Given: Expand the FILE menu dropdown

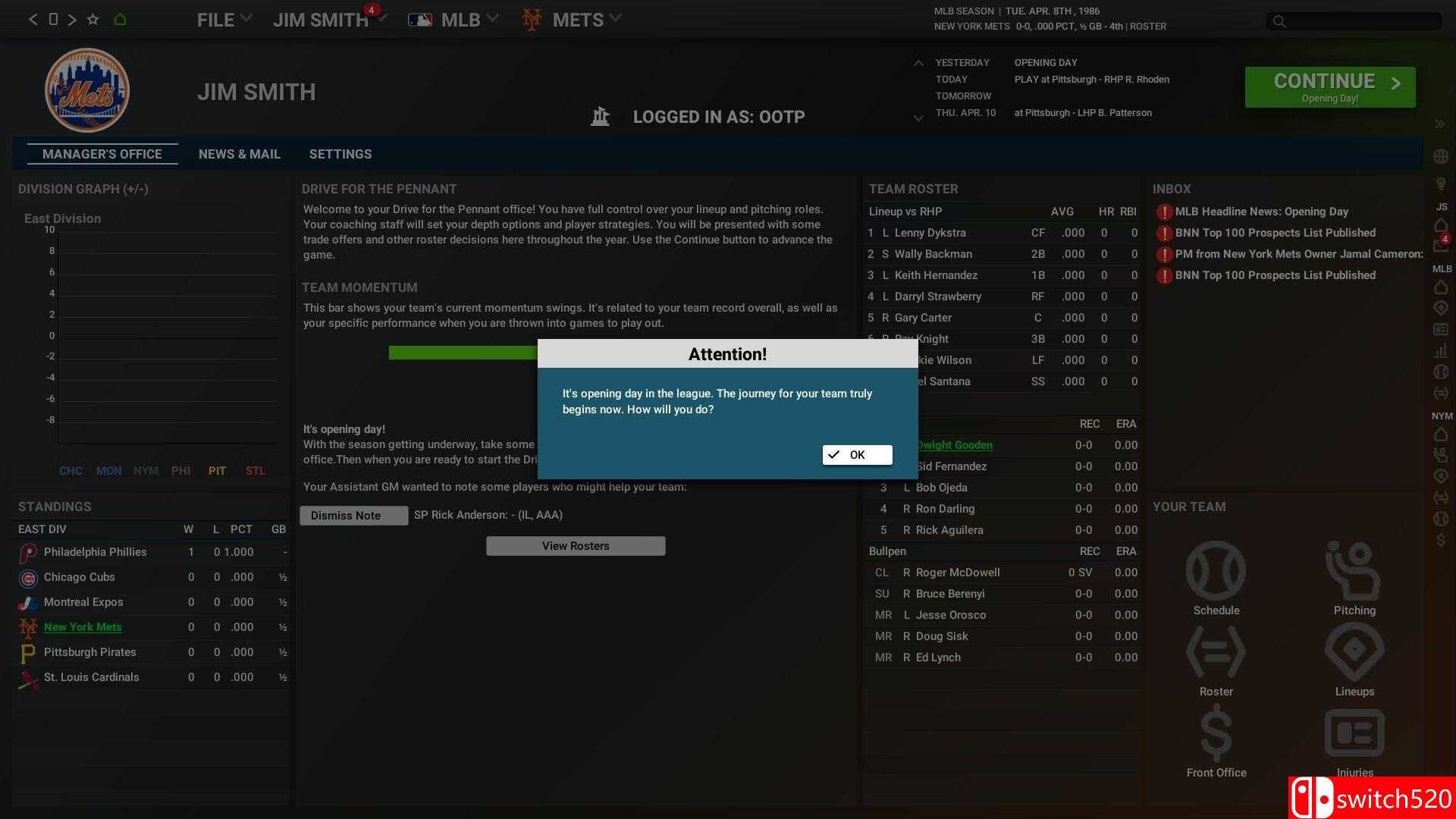Looking at the screenshot, I should pyautogui.click(x=224, y=20).
